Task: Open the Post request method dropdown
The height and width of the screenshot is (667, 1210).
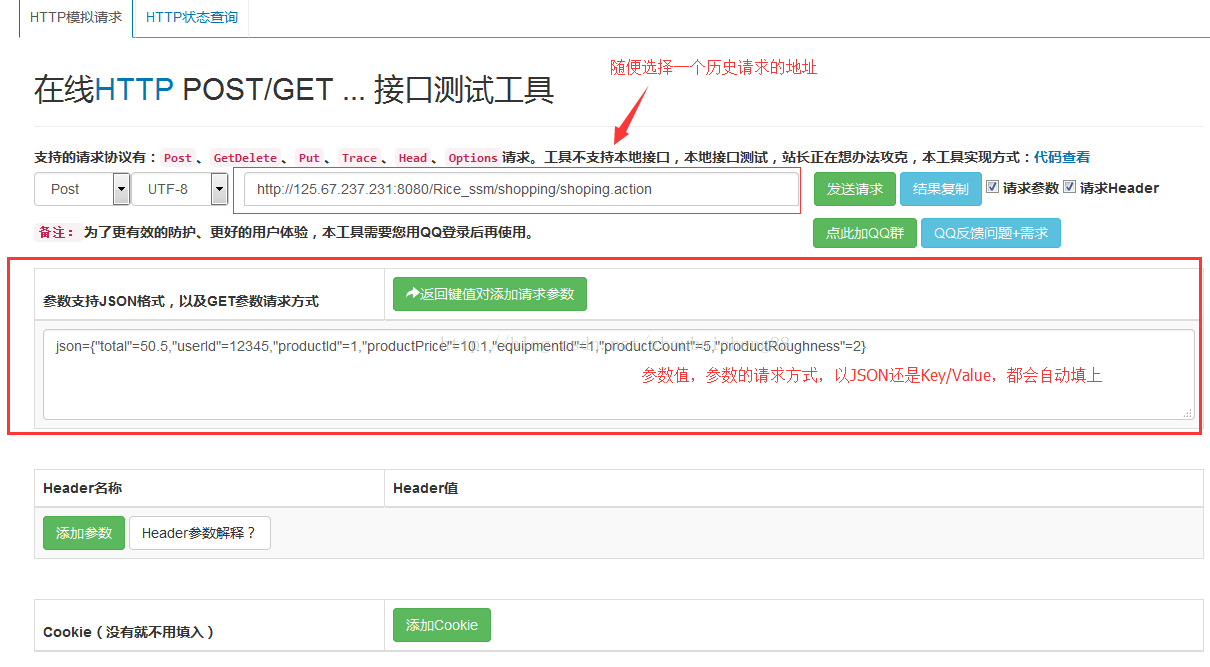Action: click(82, 189)
